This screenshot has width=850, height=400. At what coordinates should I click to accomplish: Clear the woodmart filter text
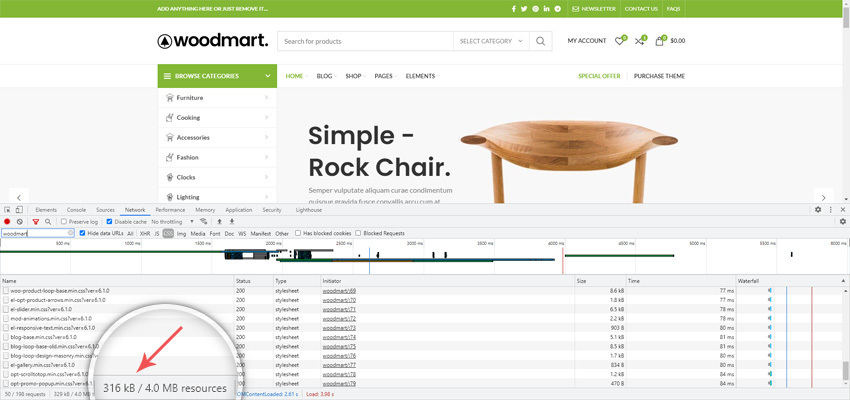[x=70, y=233]
